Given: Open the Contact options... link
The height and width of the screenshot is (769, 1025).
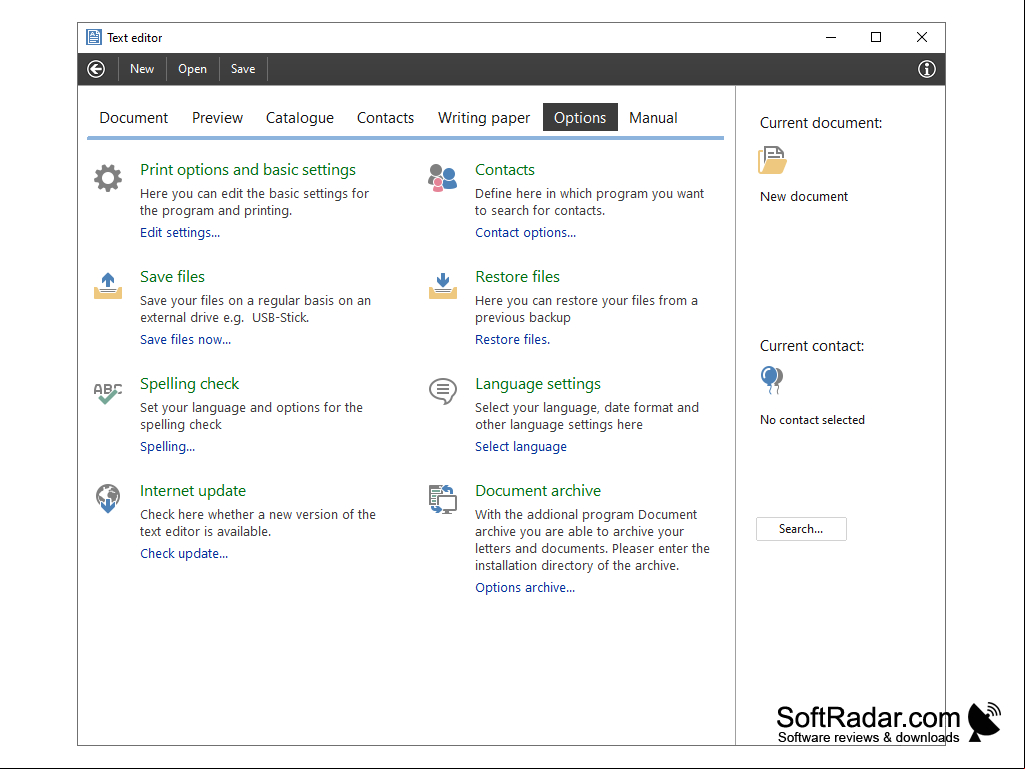Looking at the screenshot, I should (x=526, y=233).
